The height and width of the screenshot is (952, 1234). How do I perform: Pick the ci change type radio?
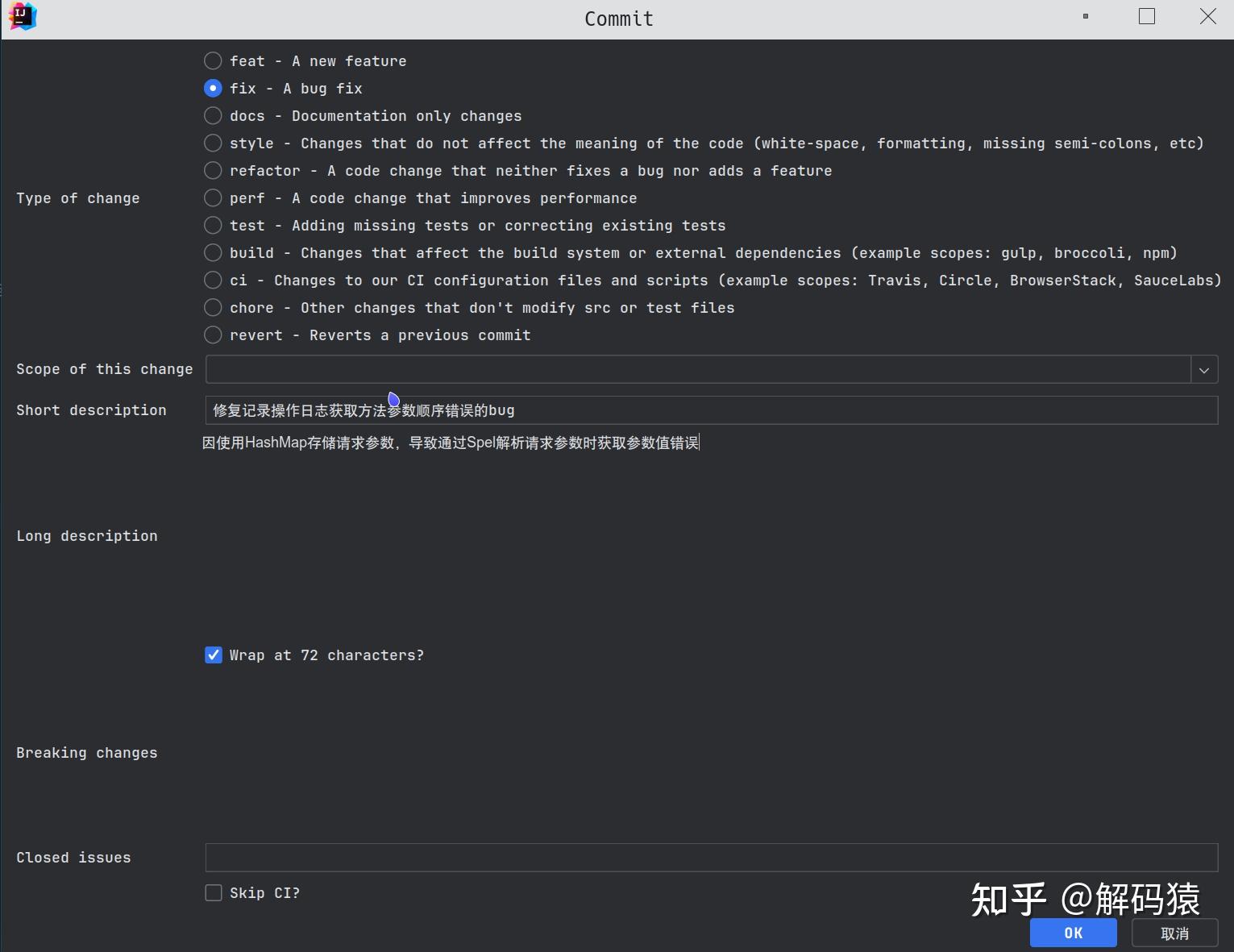click(x=213, y=281)
